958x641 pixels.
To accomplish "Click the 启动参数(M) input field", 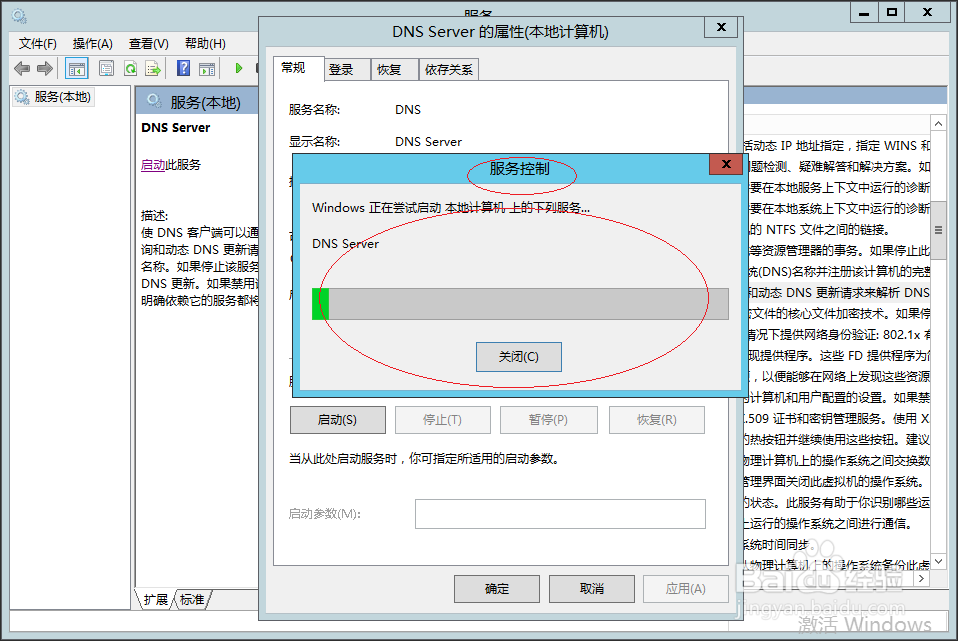I will tap(560, 514).
